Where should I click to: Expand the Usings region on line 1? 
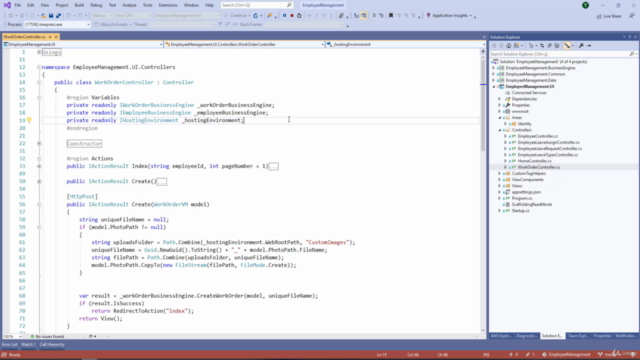(x=39, y=52)
